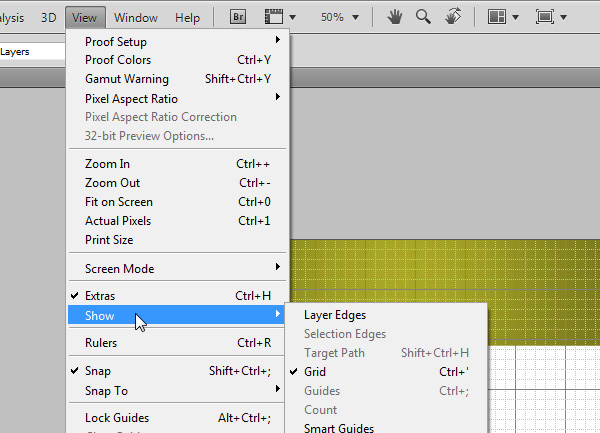Open the Window menu
Image resolution: width=600 pixels, height=433 pixels.
(136, 18)
